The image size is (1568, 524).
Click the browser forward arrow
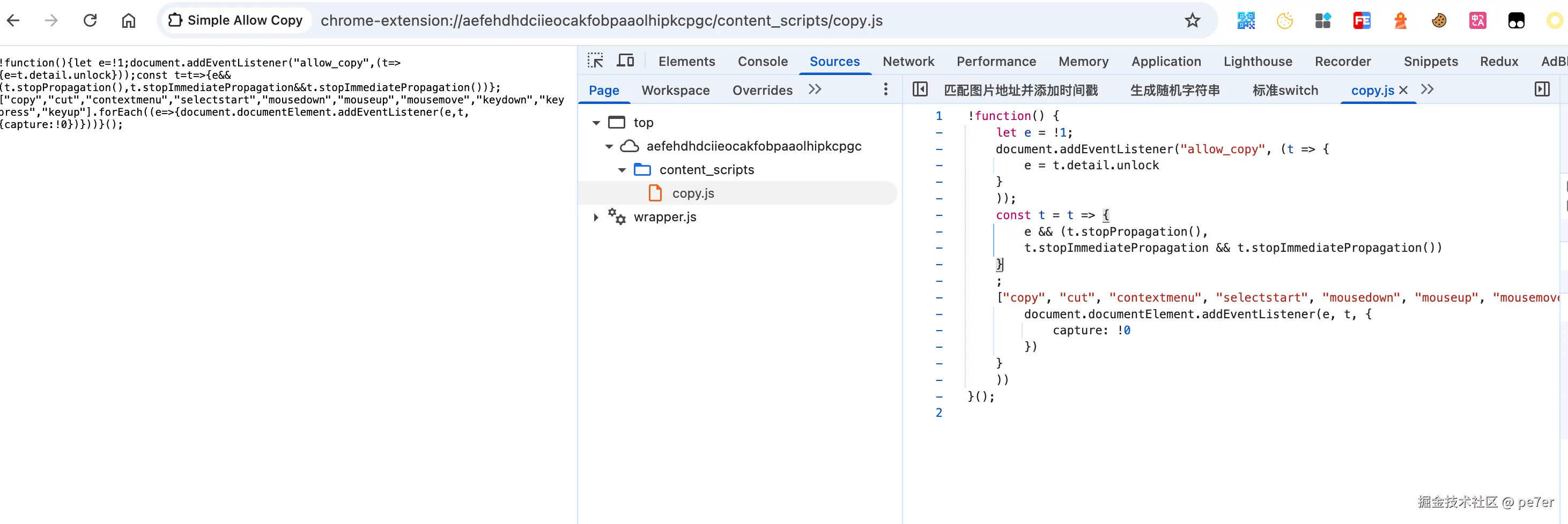51,21
